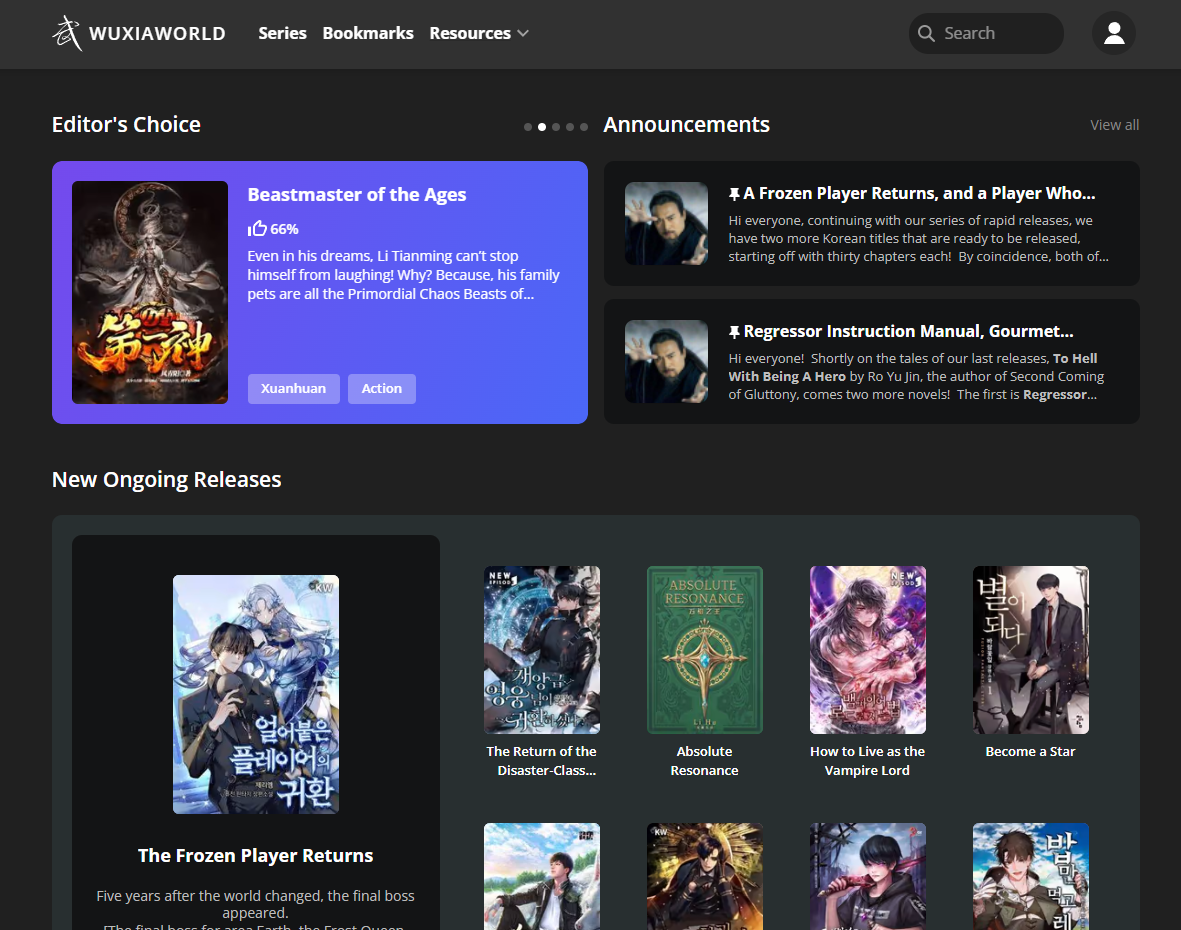This screenshot has width=1181, height=930.
Task: Click the pin icon on Frozen Player announcement
Action: tap(734, 194)
